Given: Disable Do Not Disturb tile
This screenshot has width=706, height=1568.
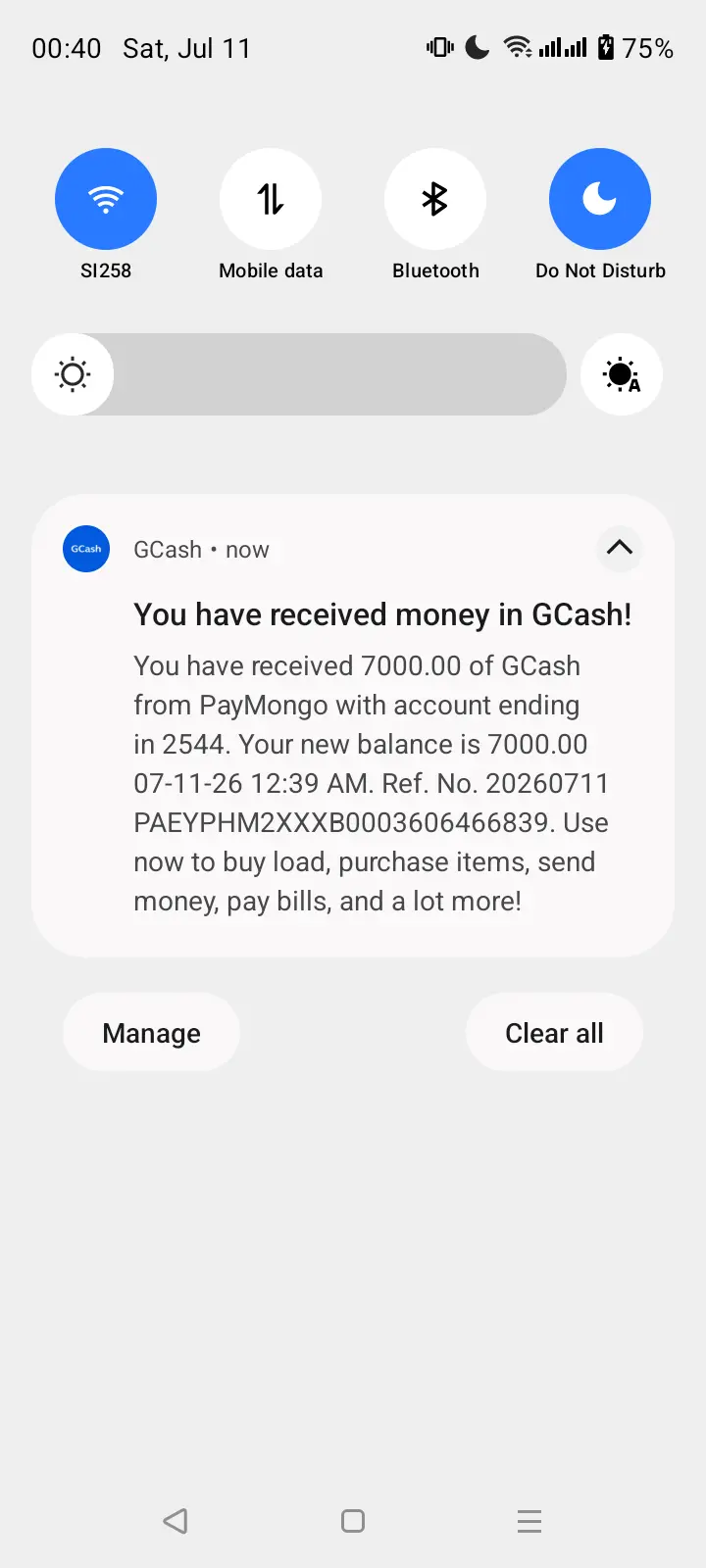Looking at the screenshot, I should [600, 199].
